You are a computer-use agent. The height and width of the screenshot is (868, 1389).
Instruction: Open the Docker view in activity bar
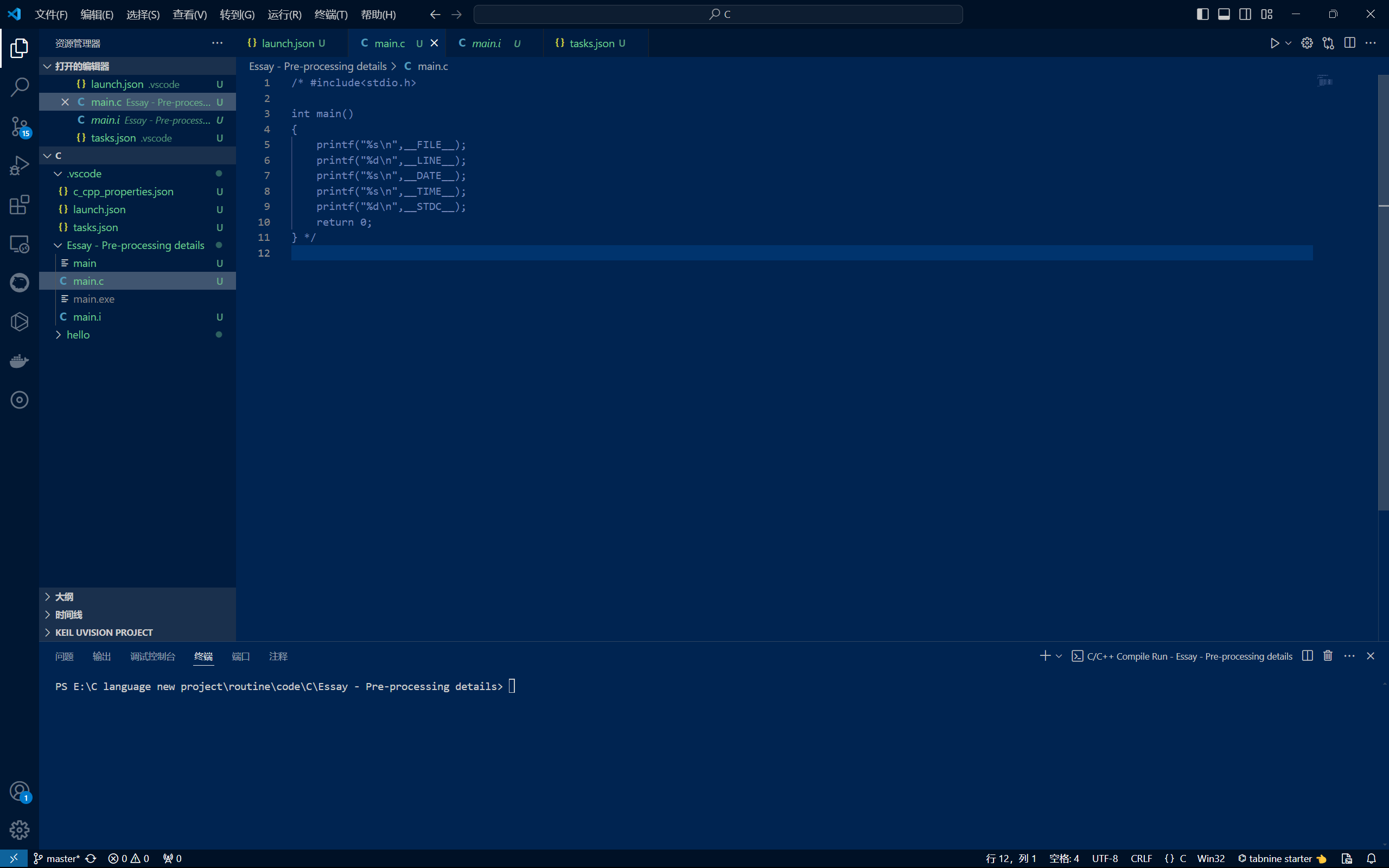[19, 361]
